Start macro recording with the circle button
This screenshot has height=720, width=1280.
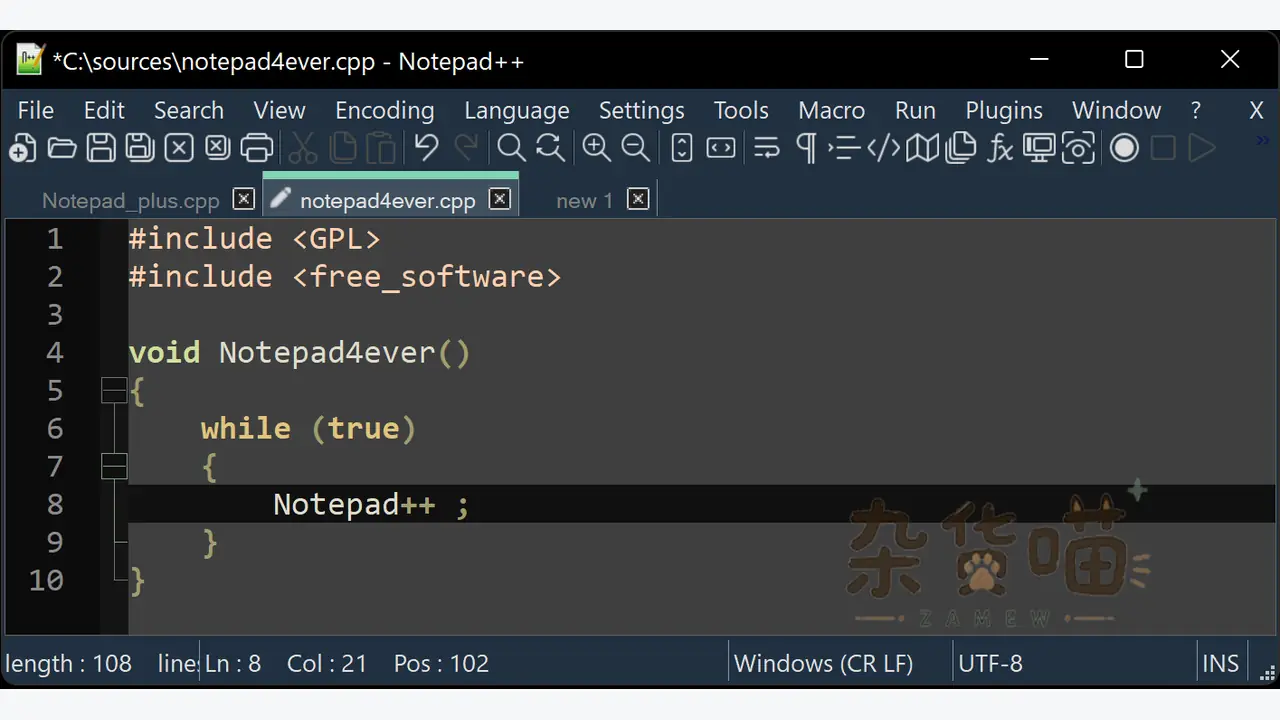(x=1124, y=148)
